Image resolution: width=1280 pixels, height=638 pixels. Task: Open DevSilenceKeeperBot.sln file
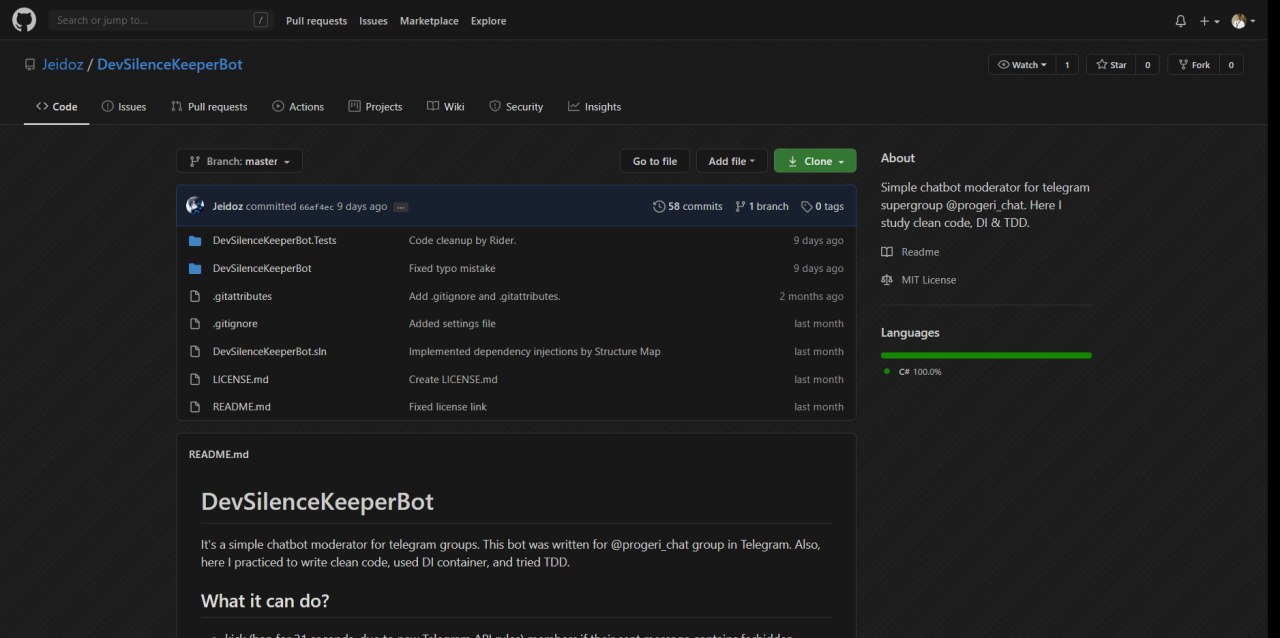coord(270,351)
